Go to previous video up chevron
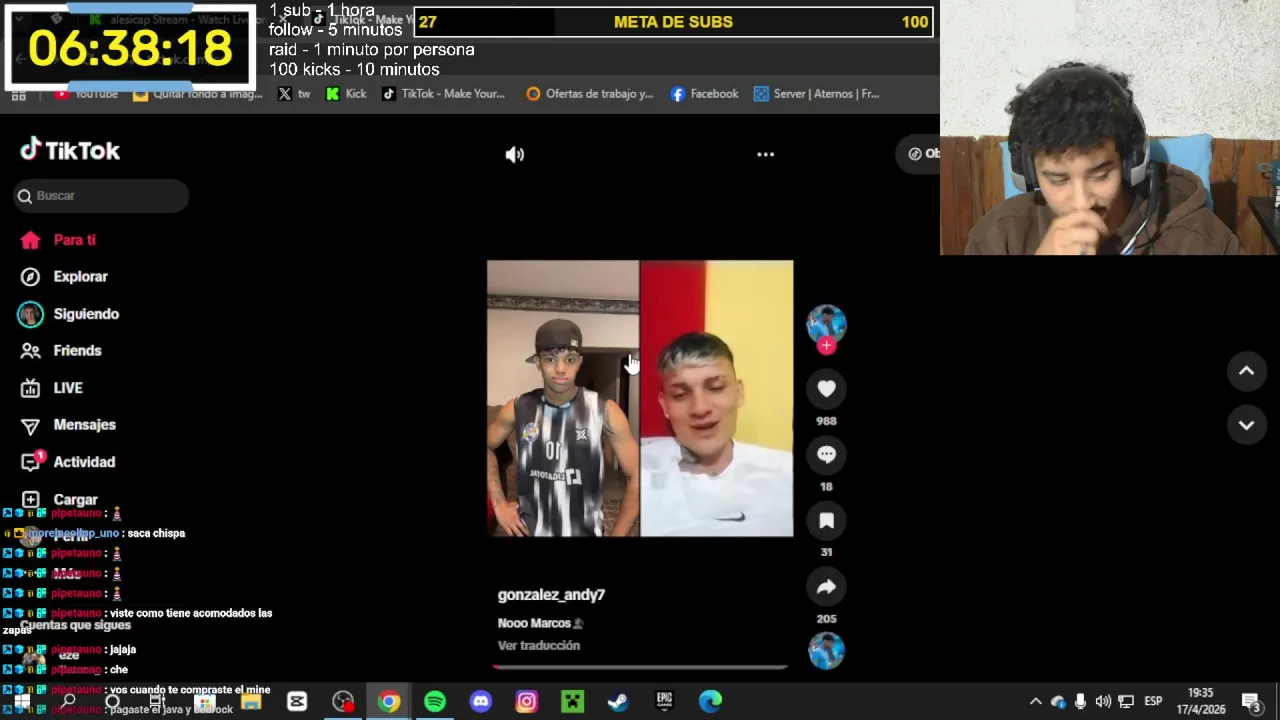The height and width of the screenshot is (720, 1280). (x=1246, y=371)
